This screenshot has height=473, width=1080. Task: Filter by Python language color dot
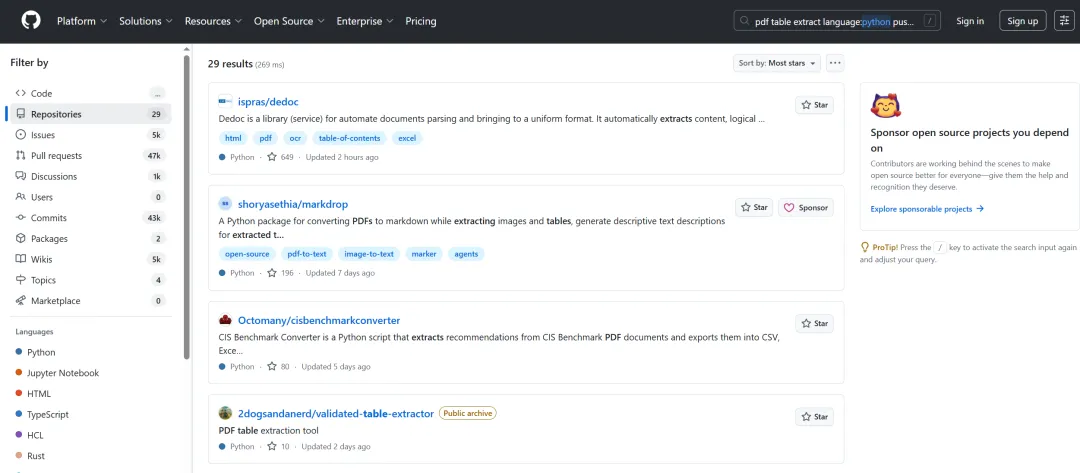(x=19, y=352)
